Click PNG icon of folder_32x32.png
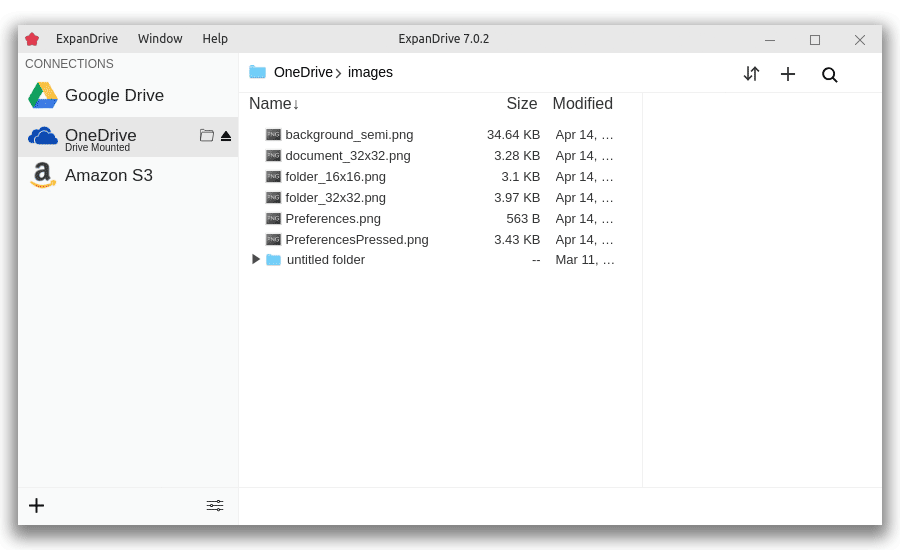This screenshot has height=550, width=900. pos(273,197)
